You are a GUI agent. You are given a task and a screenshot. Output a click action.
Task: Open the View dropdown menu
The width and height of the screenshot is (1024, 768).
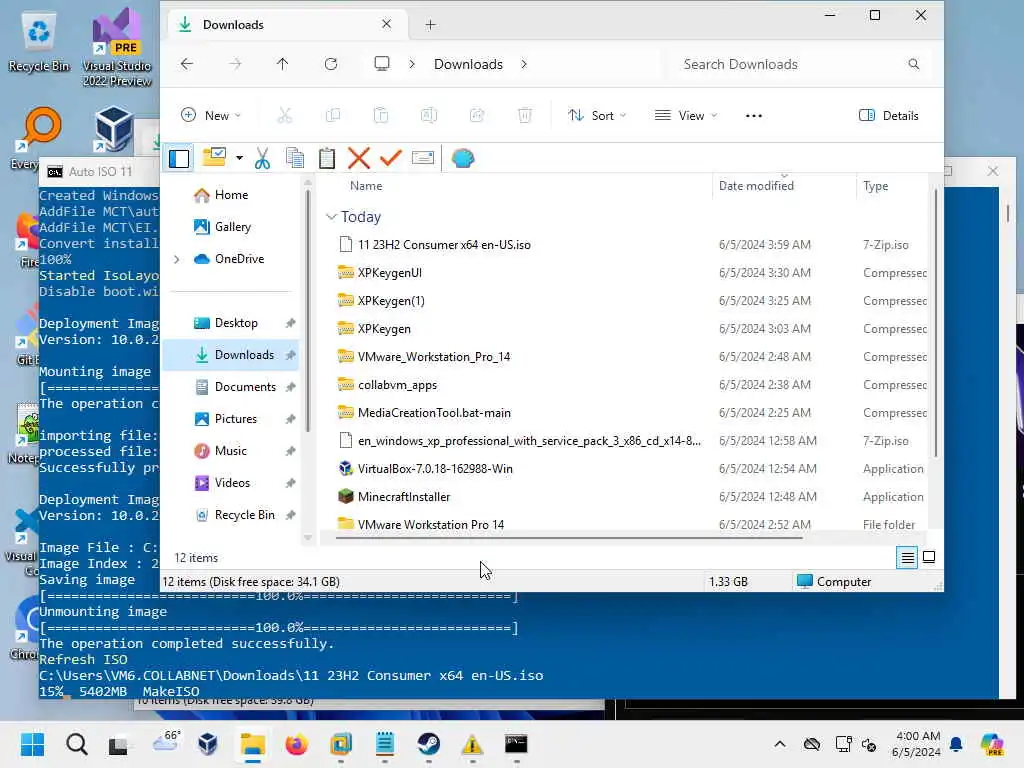coord(686,116)
